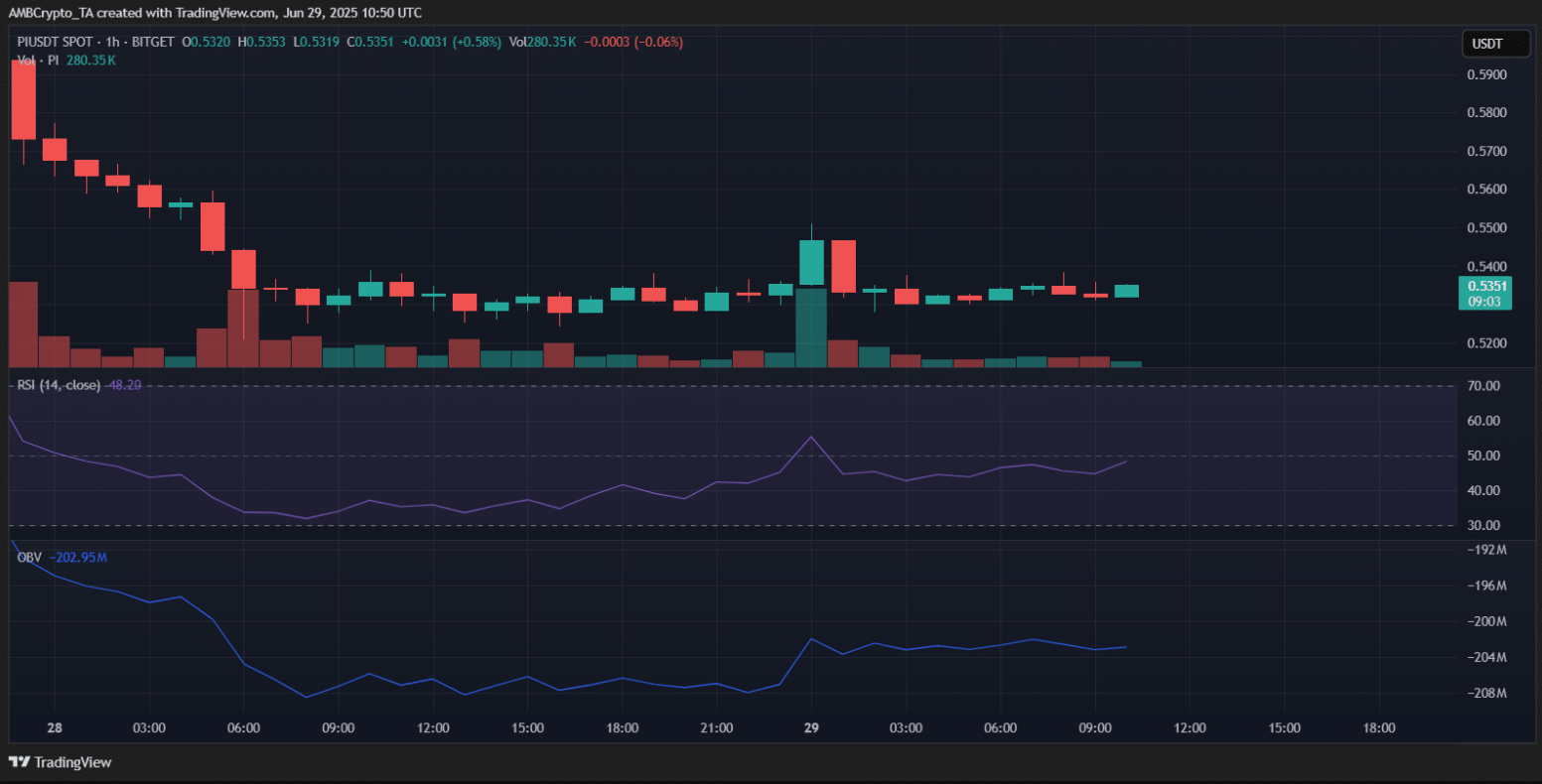Viewport: 1542px width, 784px height.
Task: Click the RSI line peak near 29
Action: tap(811, 437)
